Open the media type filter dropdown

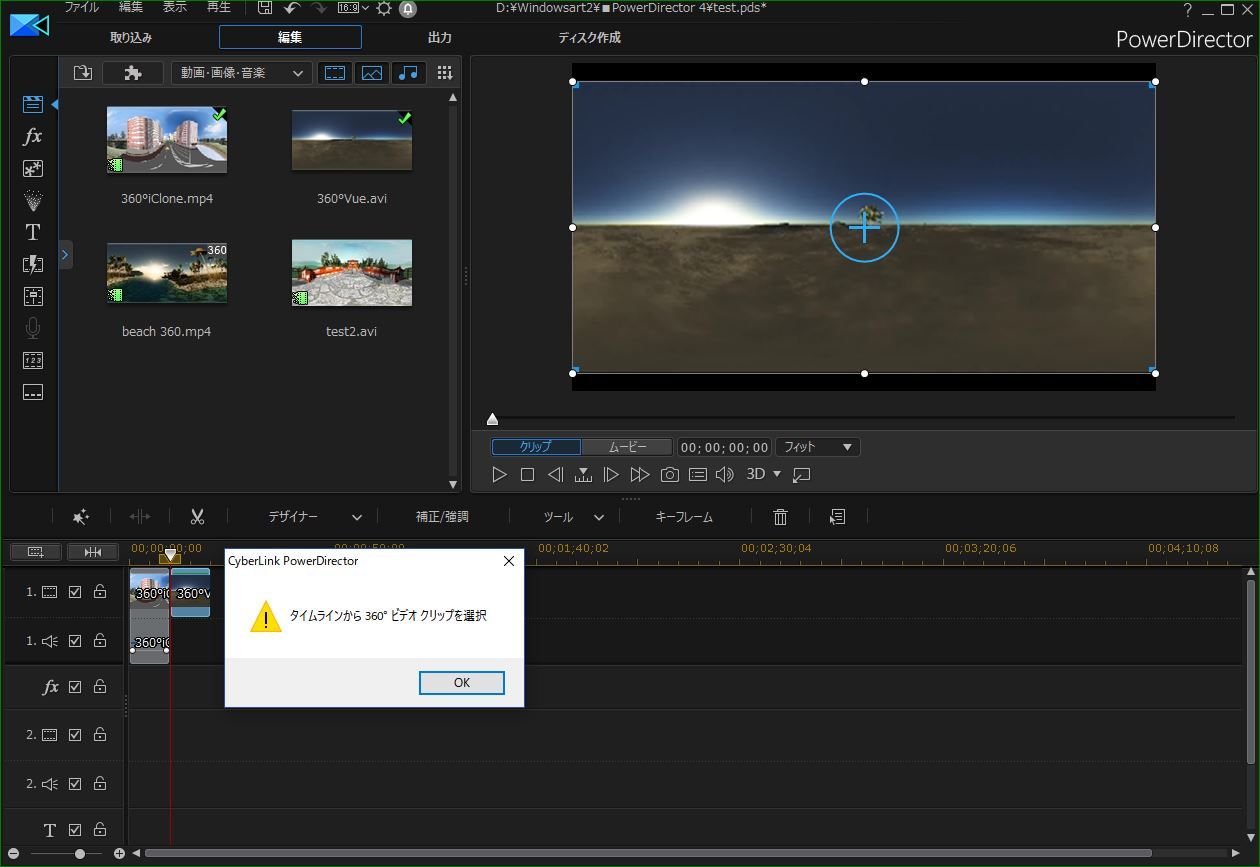pos(241,73)
